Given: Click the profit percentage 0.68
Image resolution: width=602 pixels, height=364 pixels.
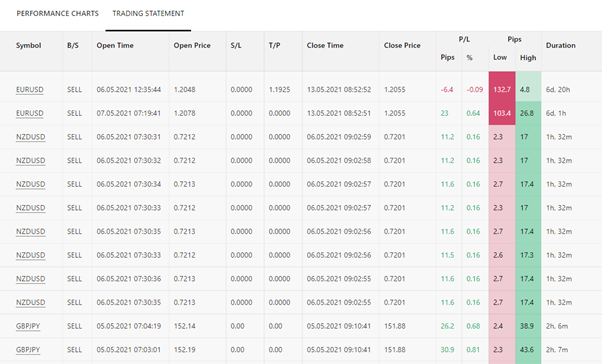Looking at the screenshot, I should (473, 326).
